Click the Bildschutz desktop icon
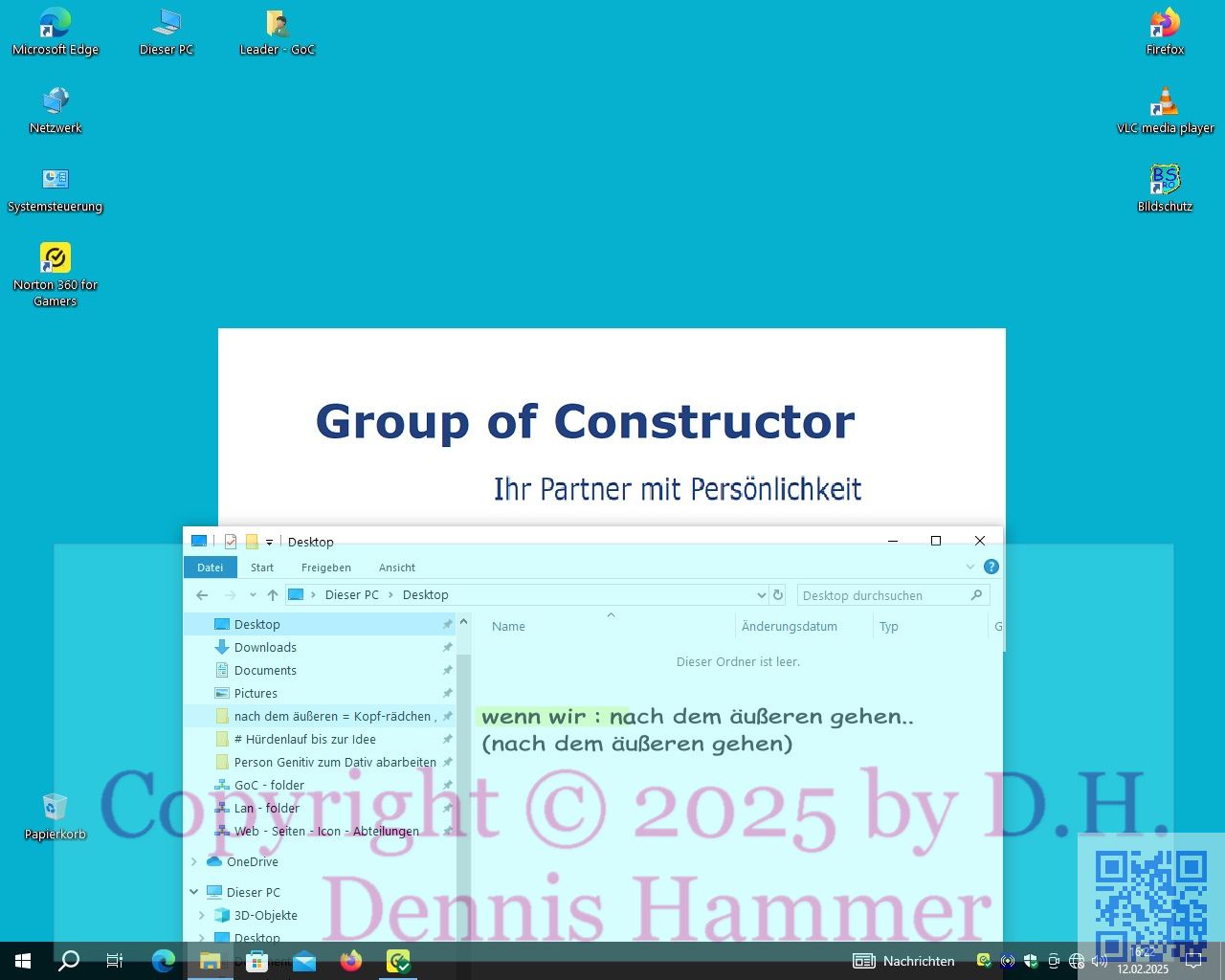 pos(1165,180)
